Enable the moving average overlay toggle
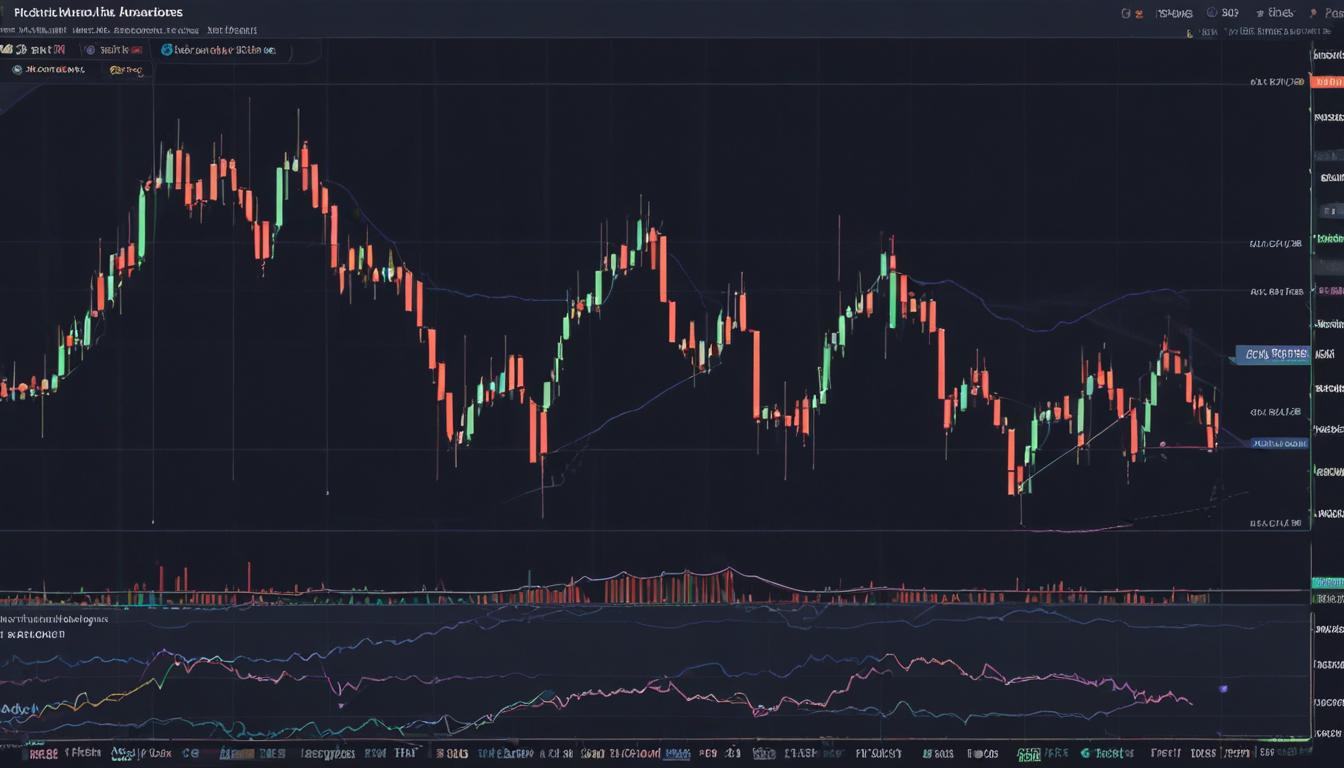The image size is (1344, 768). [x=115, y=70]
